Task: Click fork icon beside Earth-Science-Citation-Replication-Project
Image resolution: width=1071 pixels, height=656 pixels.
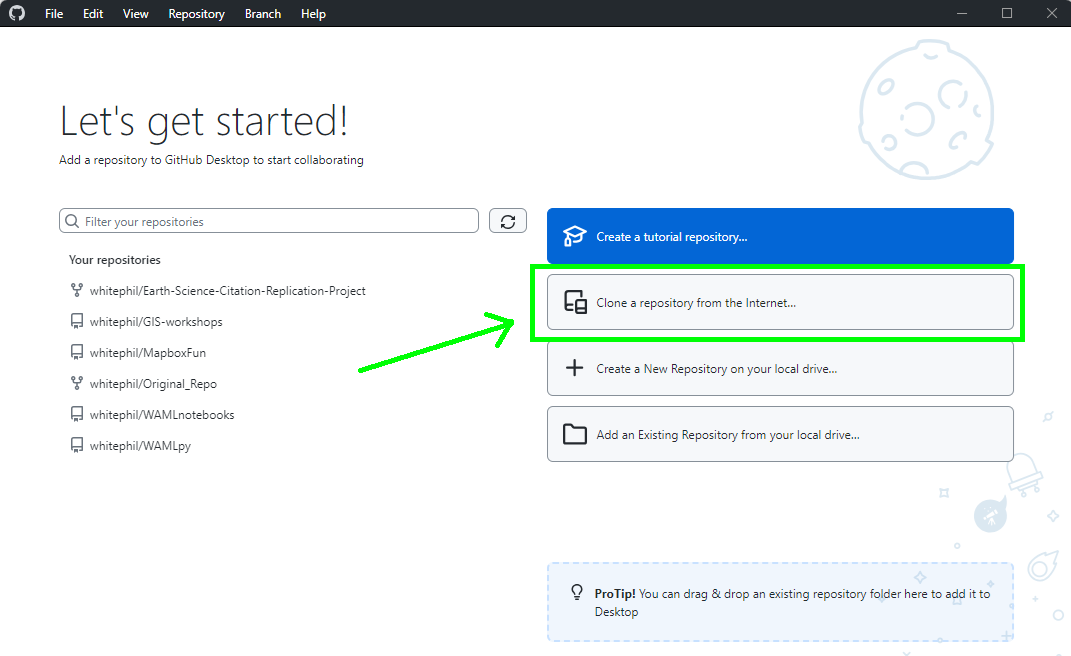Action: (x=77, y=290)
